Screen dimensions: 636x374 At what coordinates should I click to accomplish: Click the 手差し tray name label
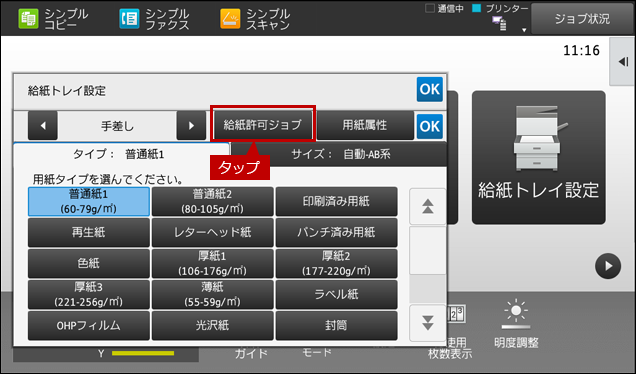click(x=117, y=127)
